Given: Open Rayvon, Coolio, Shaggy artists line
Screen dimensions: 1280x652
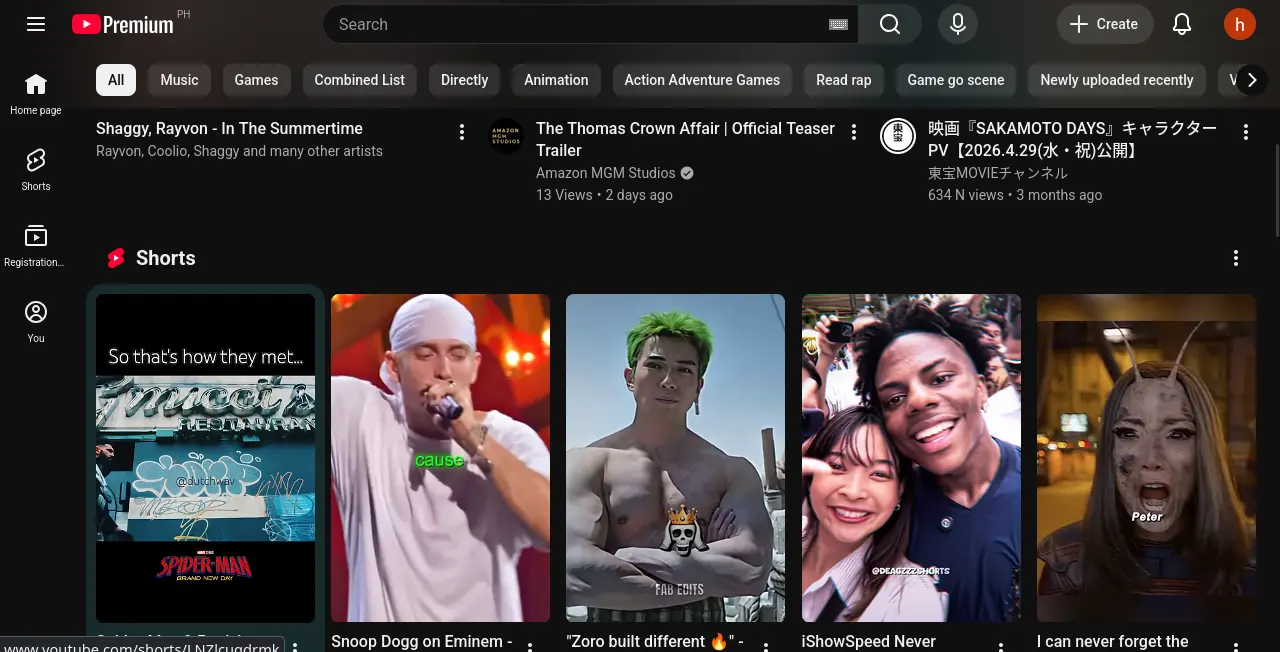Looking at the screenshot, I should [239, 151].
